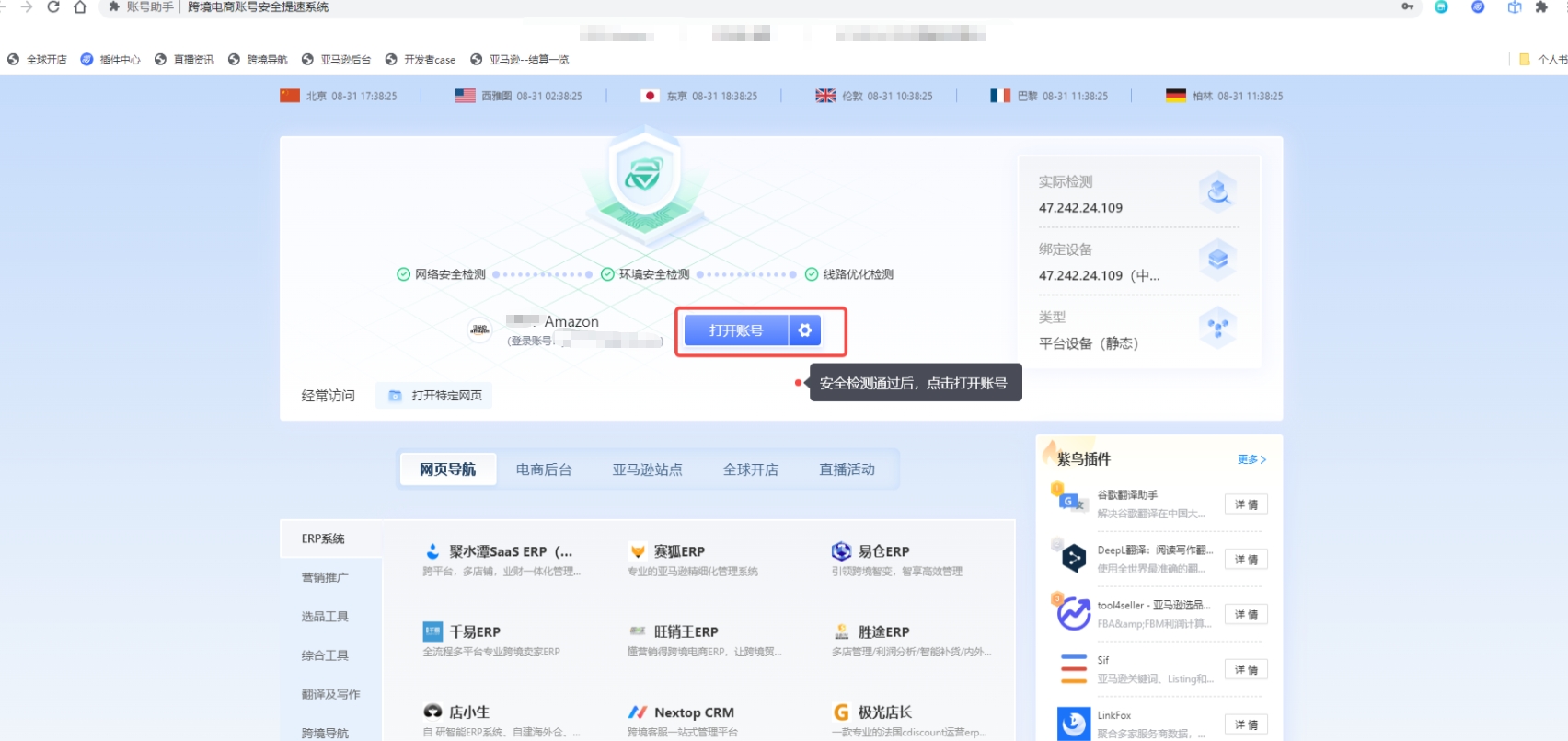Switch to the 直播活动 tab

point(847,469)
